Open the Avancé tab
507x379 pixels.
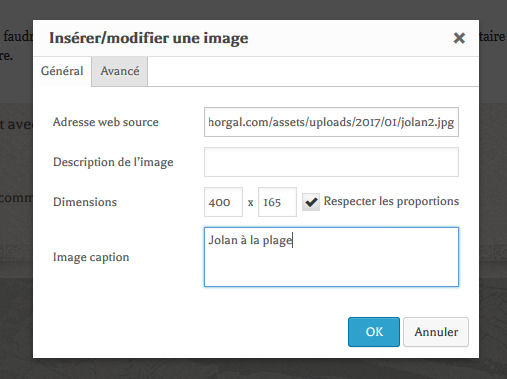click(120, 71)
